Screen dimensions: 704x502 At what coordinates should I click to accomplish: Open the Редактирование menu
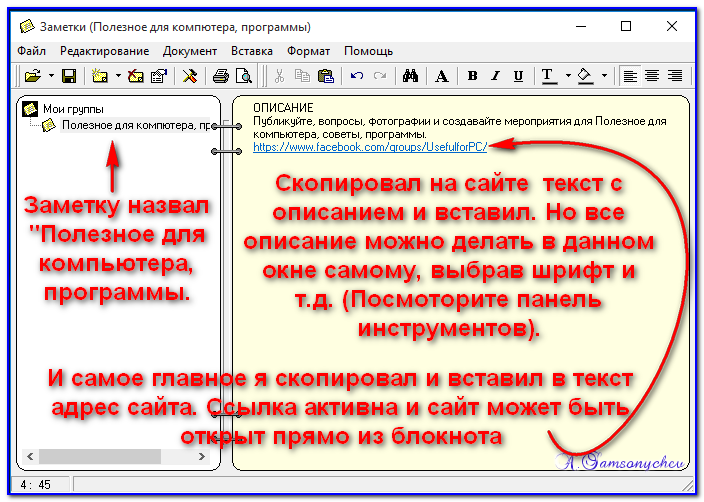[105, 51]
